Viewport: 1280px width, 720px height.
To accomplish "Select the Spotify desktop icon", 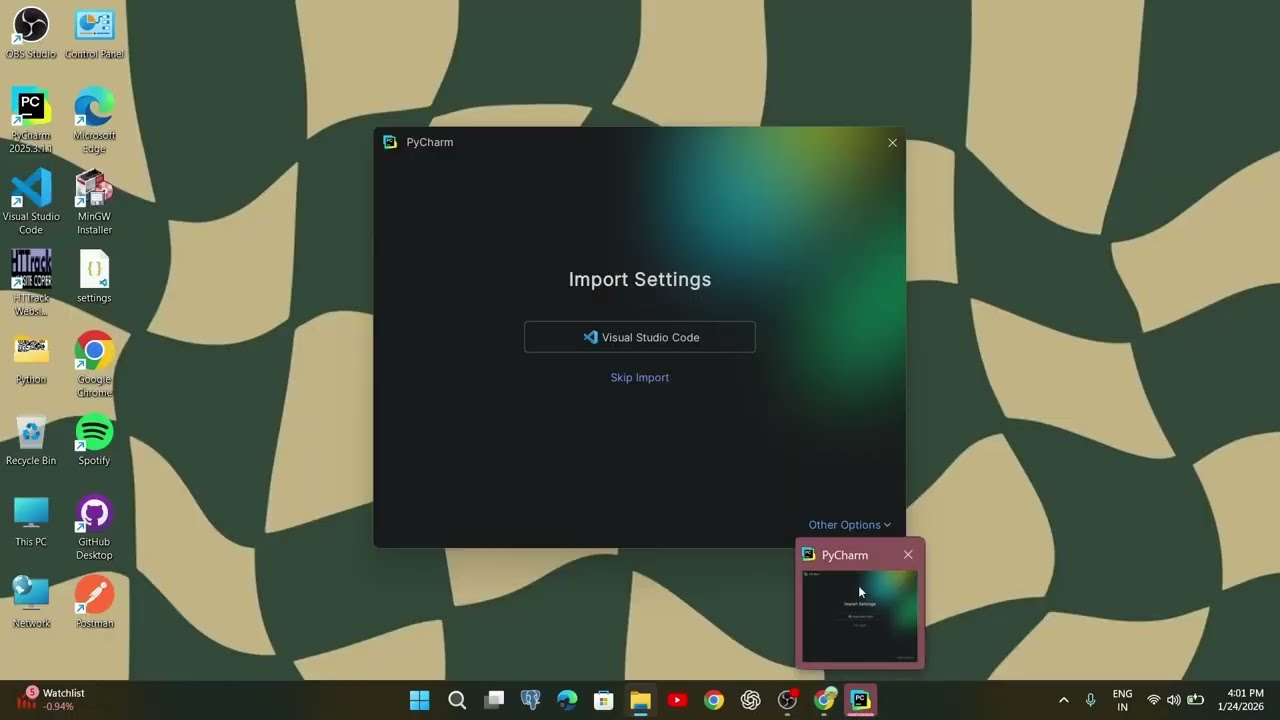I will [x=94, y=439].
